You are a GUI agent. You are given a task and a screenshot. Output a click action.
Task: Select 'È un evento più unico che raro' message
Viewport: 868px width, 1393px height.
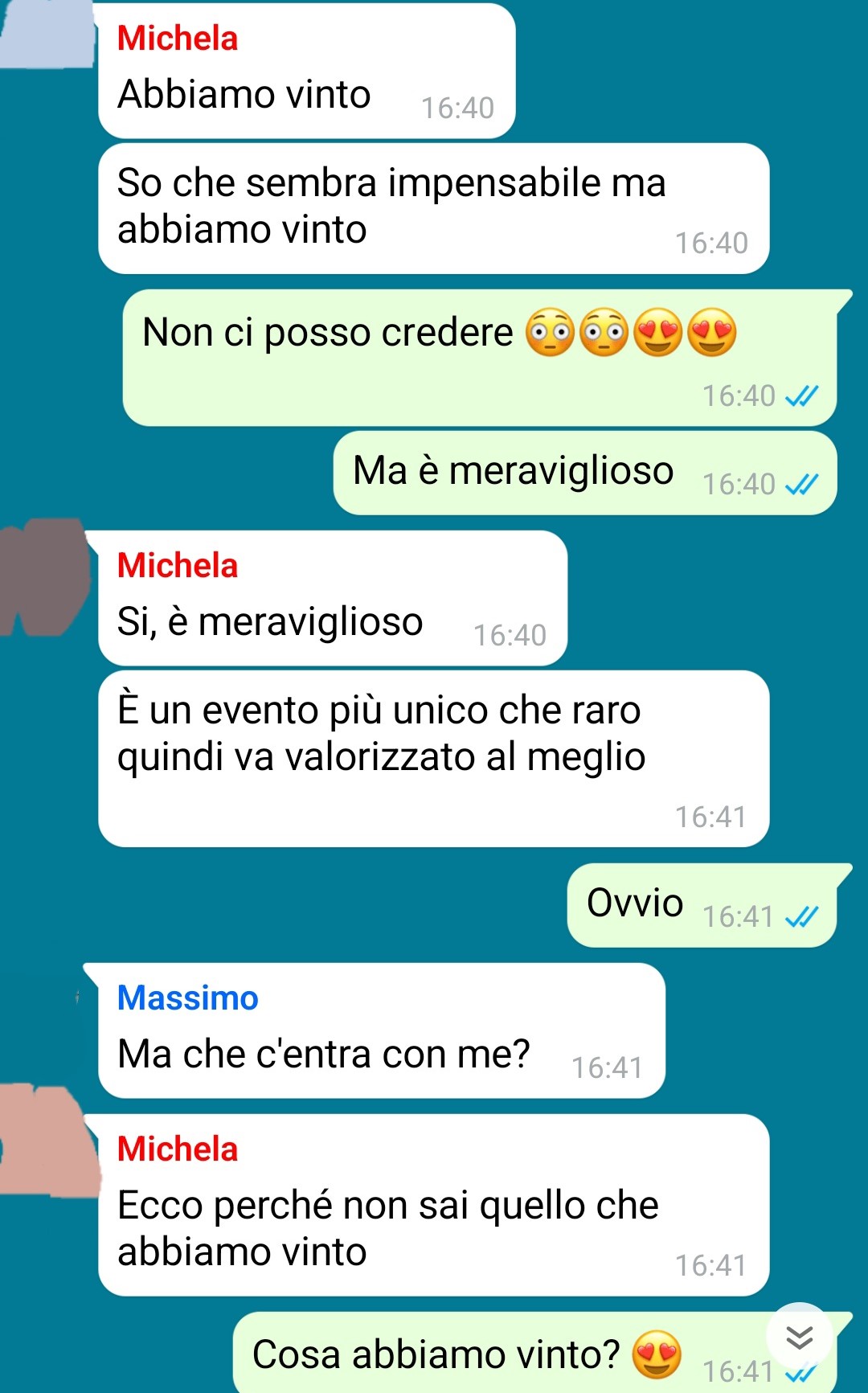(434, 759)
